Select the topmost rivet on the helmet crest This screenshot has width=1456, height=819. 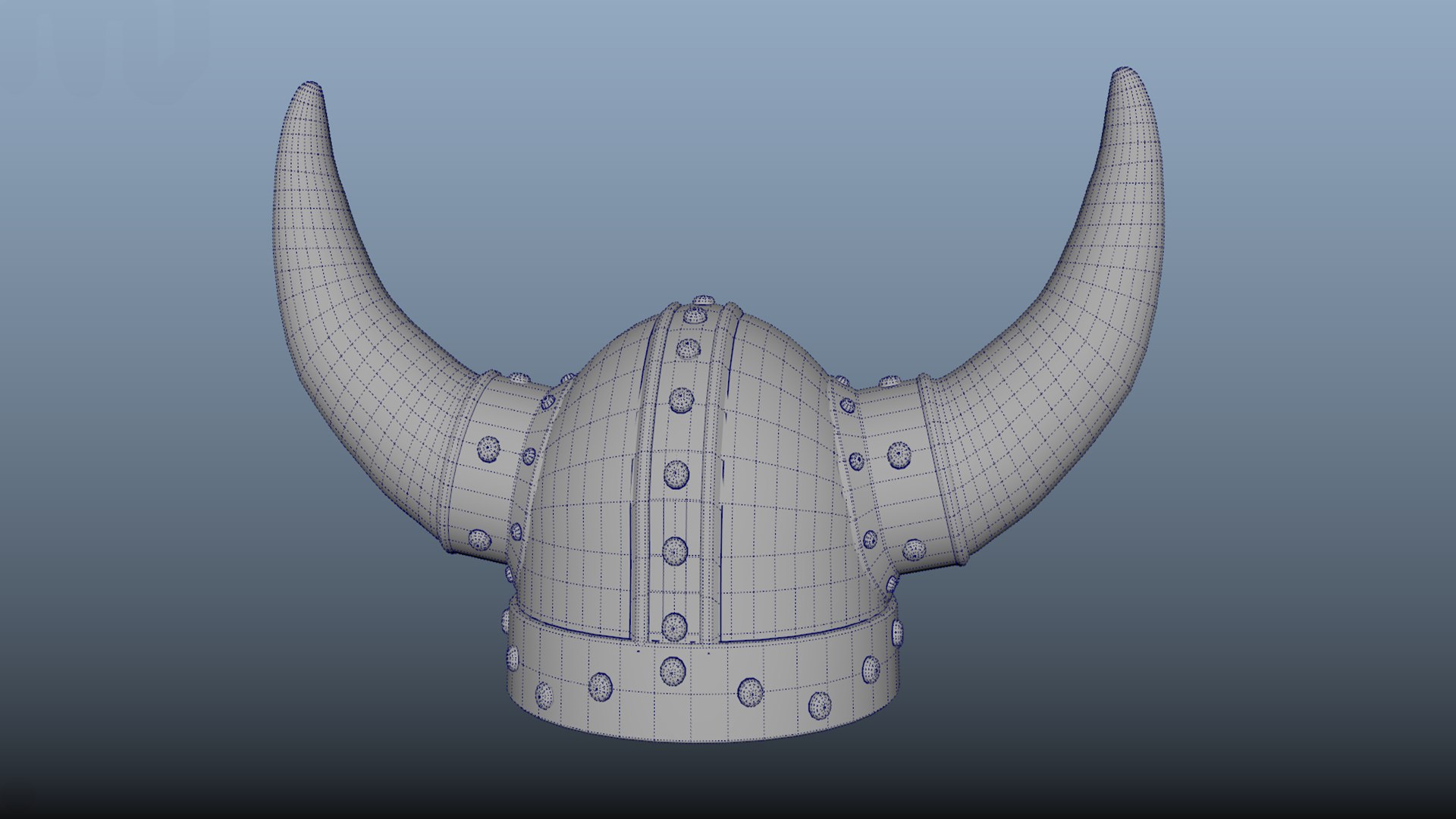(704, 301)
